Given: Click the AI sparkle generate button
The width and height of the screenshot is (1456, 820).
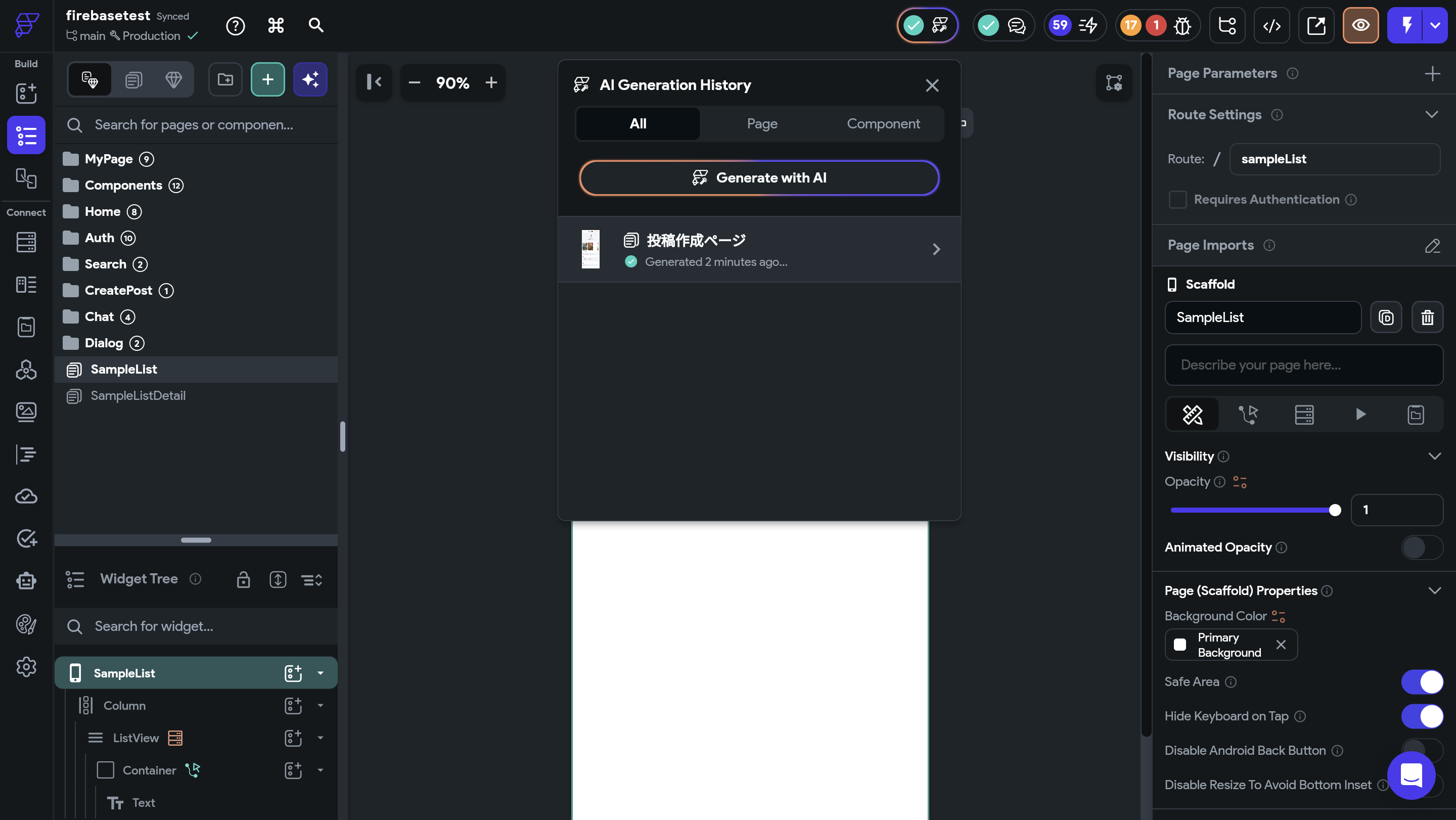Looking at the screenshot, I should (310, 80).
